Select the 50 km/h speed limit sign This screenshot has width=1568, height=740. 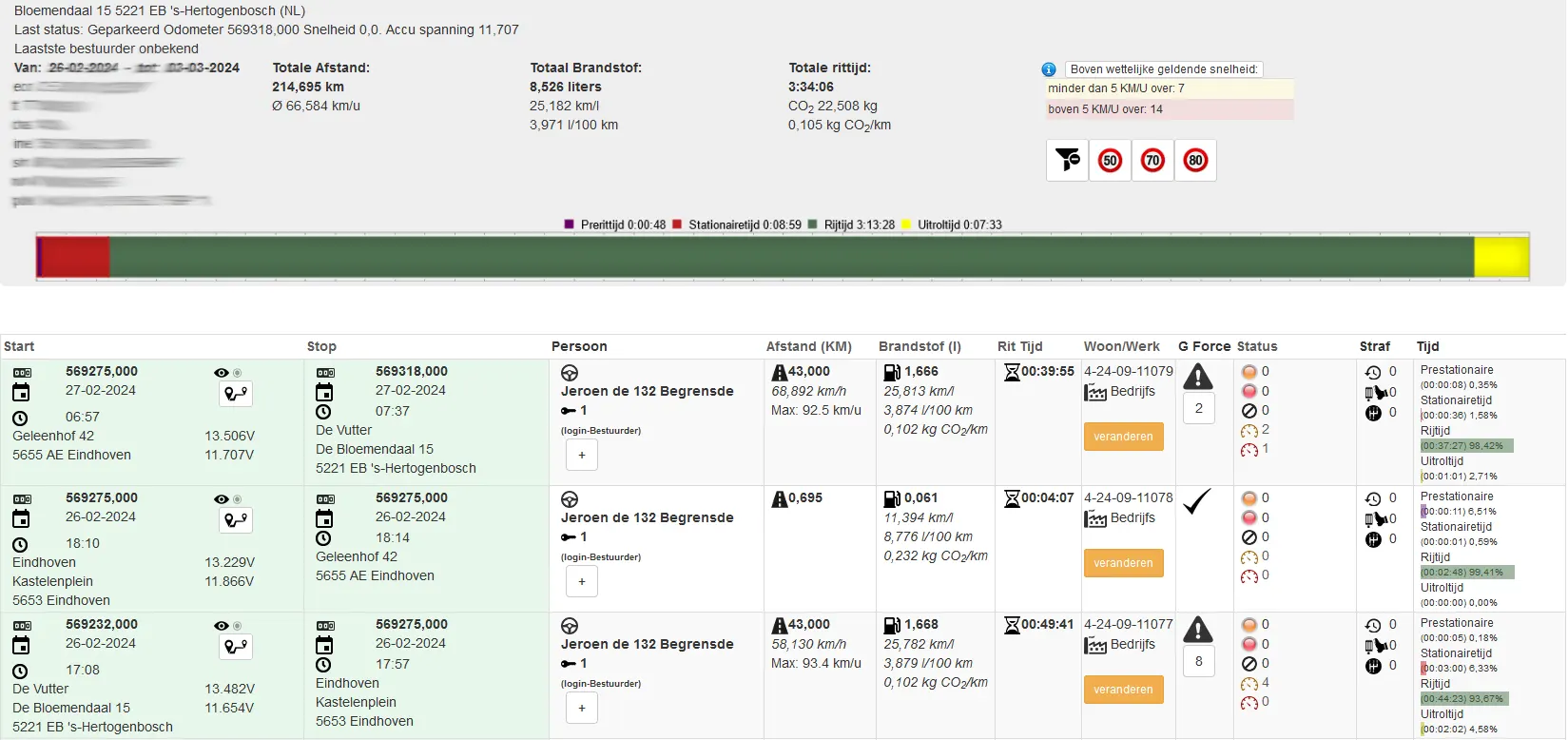pos(1111,160)
